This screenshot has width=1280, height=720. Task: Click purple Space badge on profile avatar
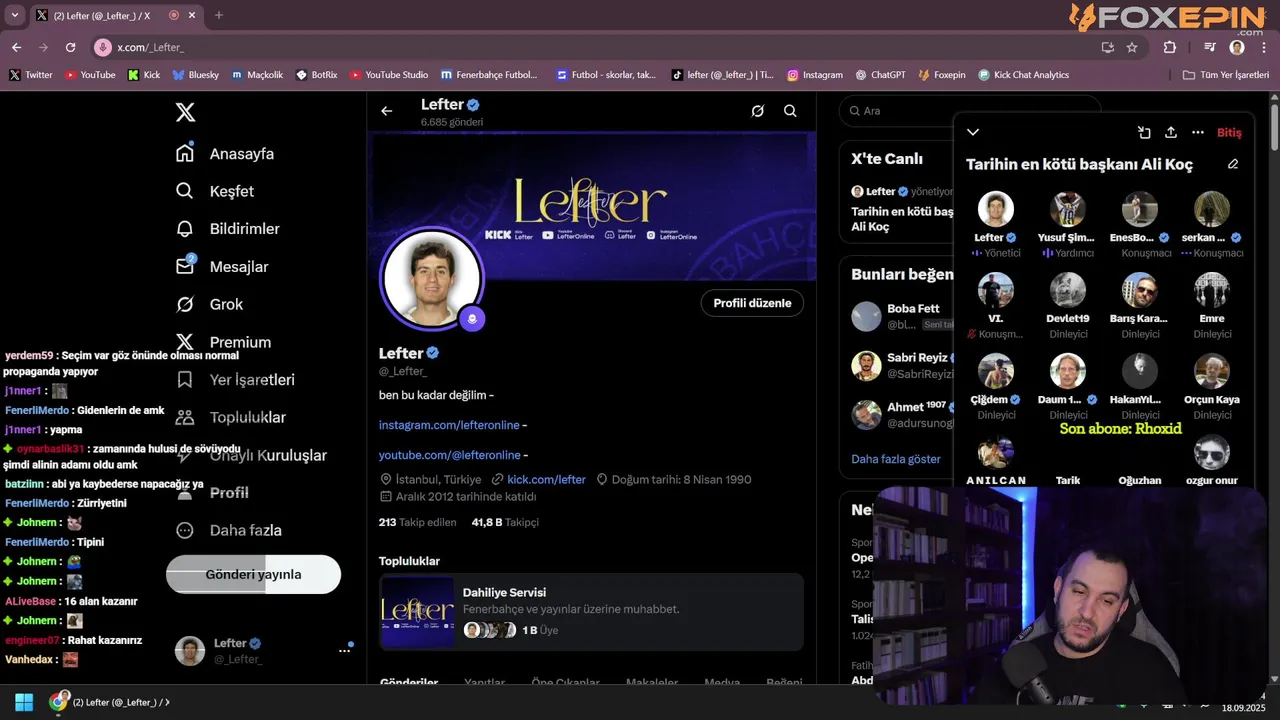click(472, 318)
